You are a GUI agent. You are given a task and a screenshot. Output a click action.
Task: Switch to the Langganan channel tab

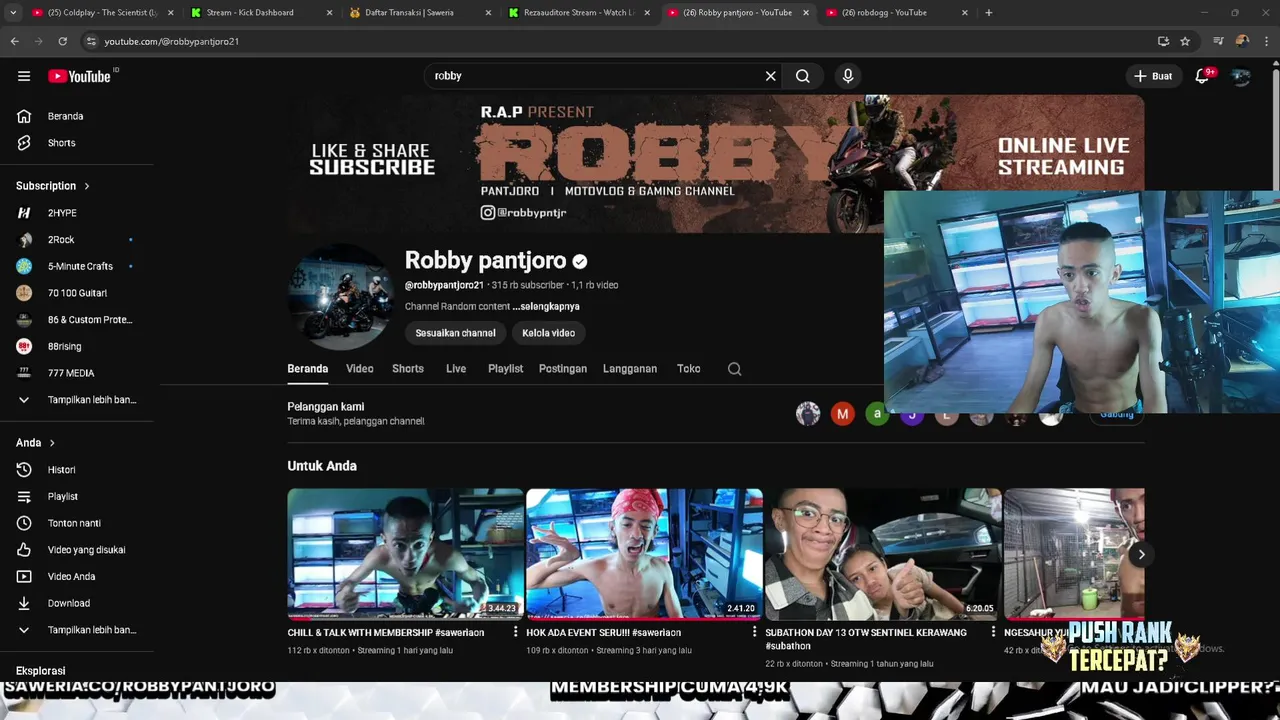(630, 369)
